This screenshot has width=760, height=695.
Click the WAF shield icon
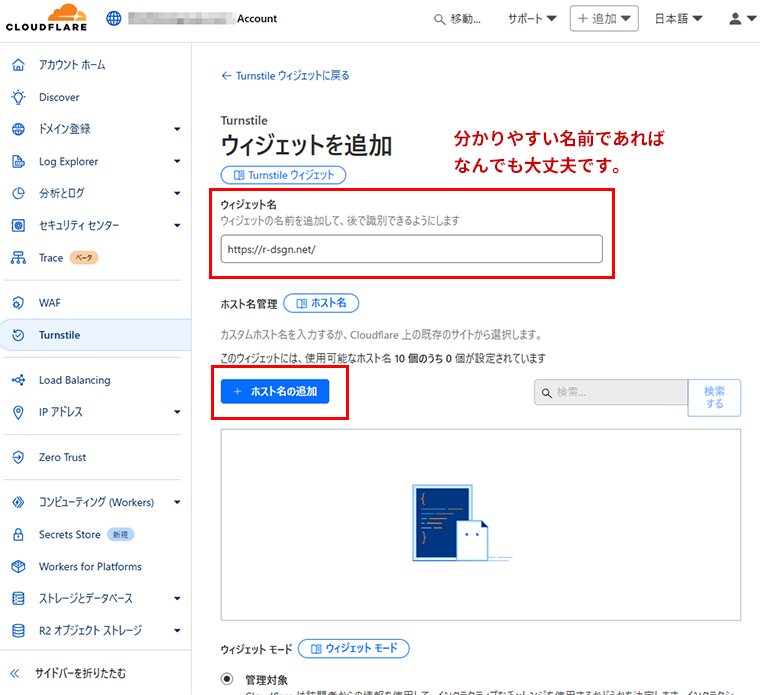(x=18, y=303)
